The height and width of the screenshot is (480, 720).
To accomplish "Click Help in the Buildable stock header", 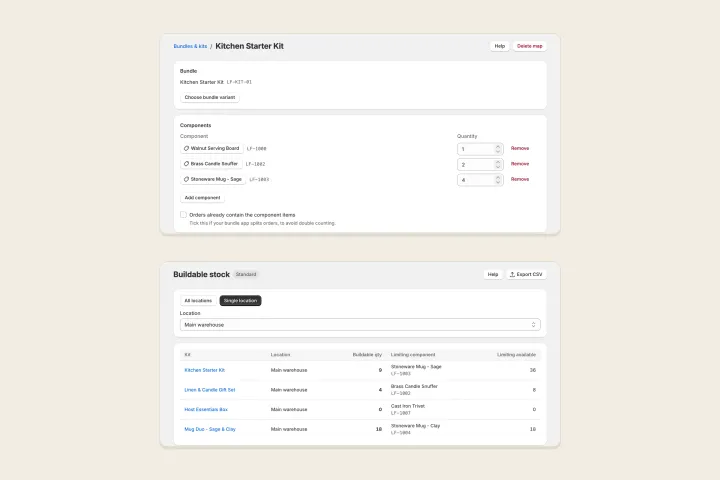I will [x=493, y=274].
